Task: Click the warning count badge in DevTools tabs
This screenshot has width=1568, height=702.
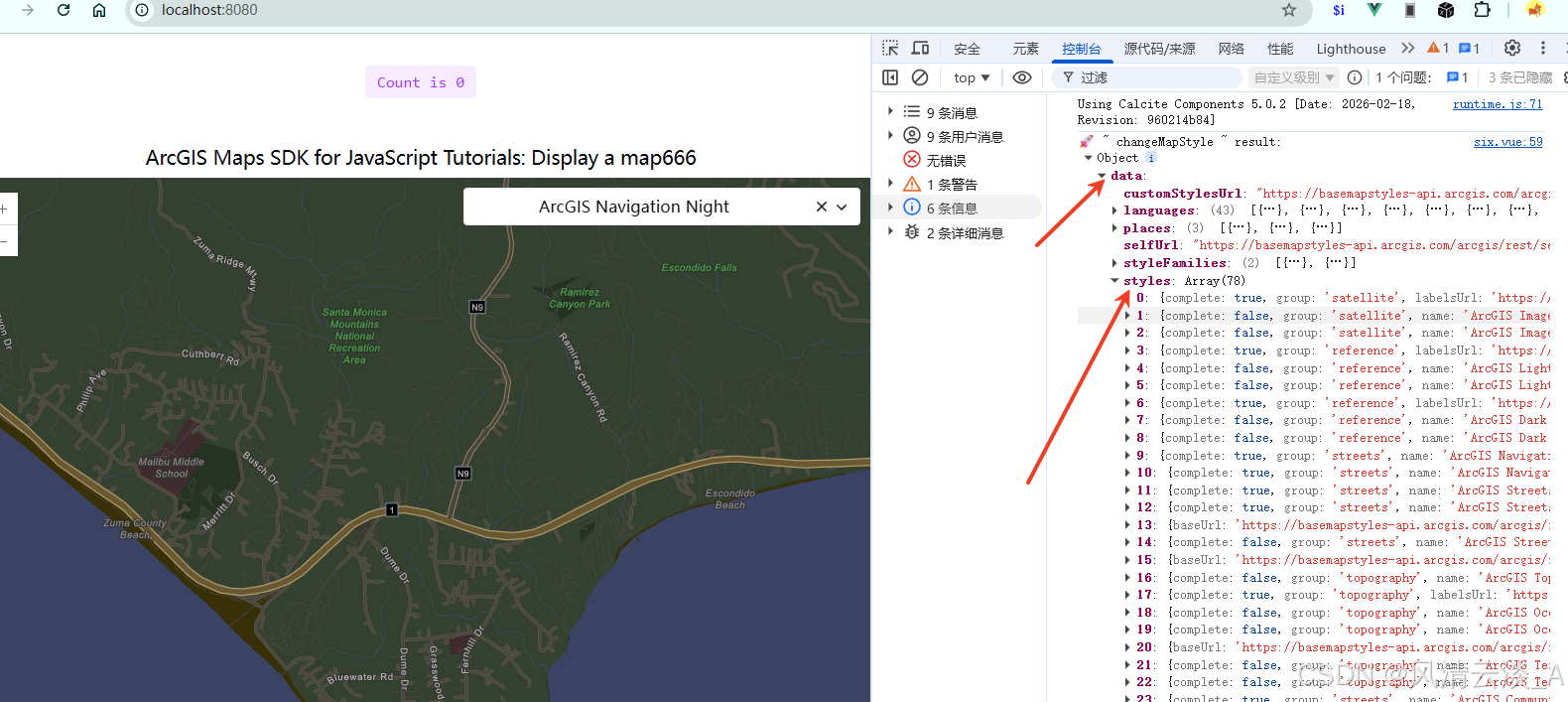Action: tap(1438, 48)
